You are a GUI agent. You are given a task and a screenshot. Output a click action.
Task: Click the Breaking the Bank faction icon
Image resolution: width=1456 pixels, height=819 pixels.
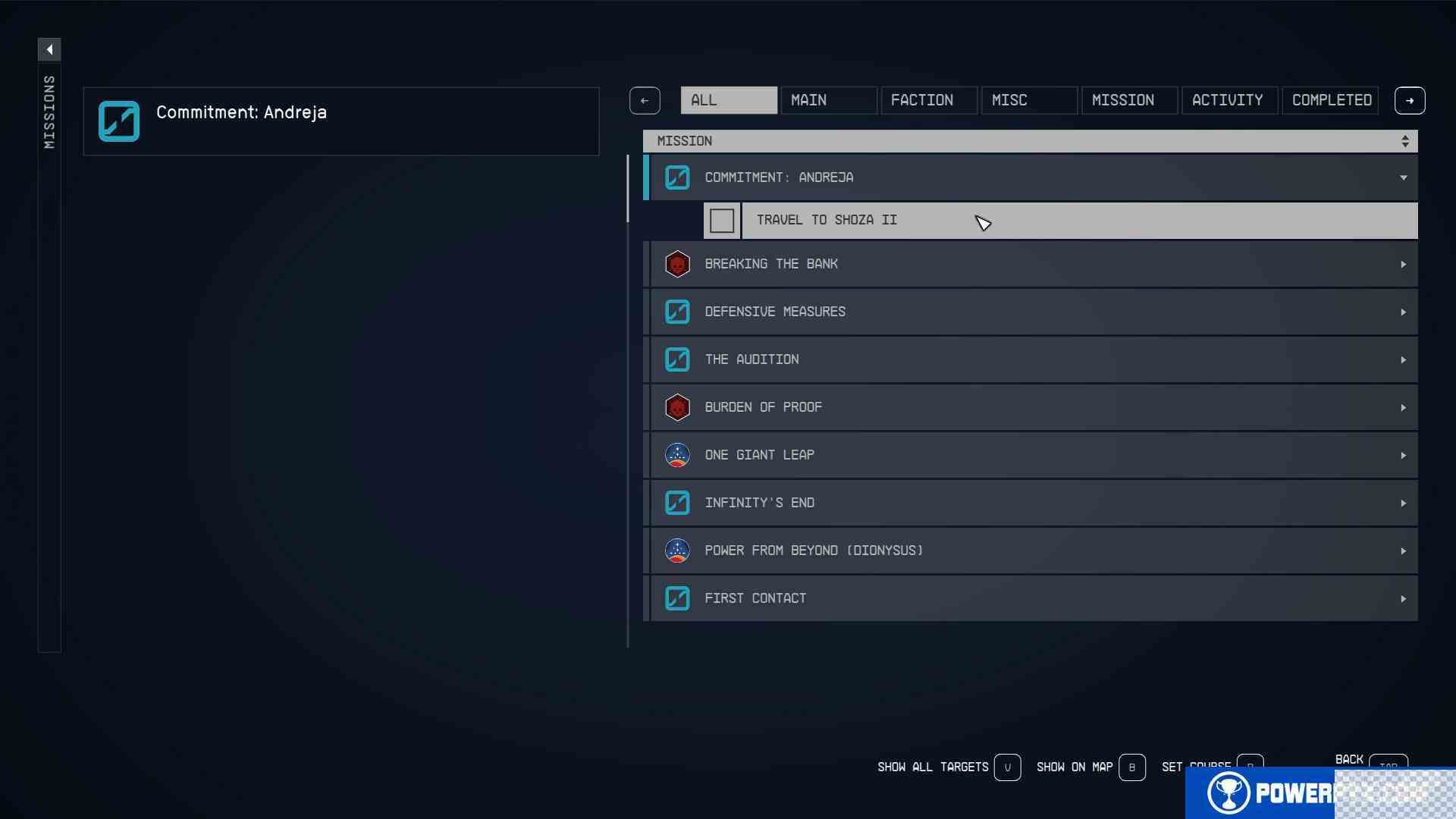[x=678, y=264]
